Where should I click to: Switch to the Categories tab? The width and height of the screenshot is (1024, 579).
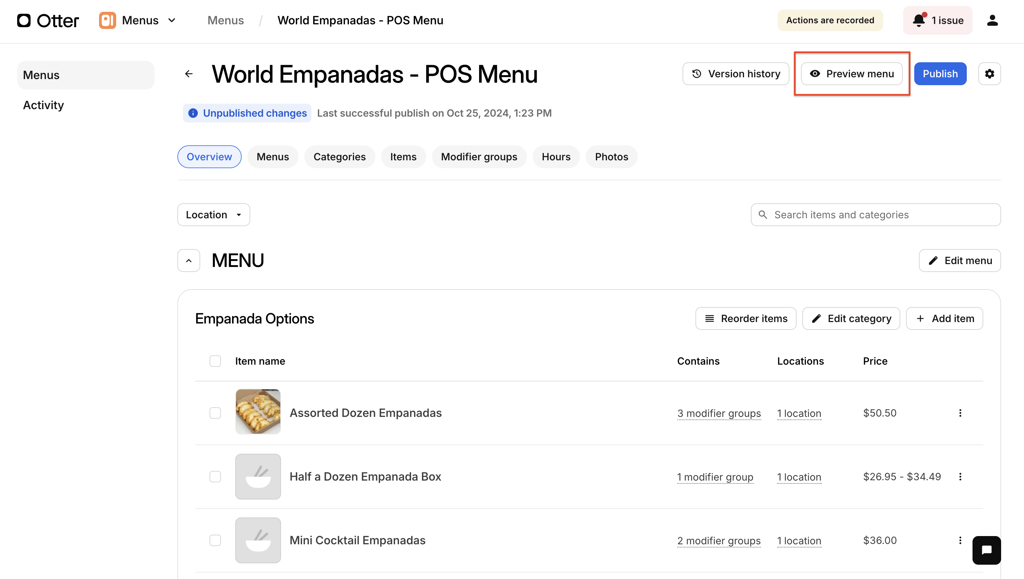point(340,157)
